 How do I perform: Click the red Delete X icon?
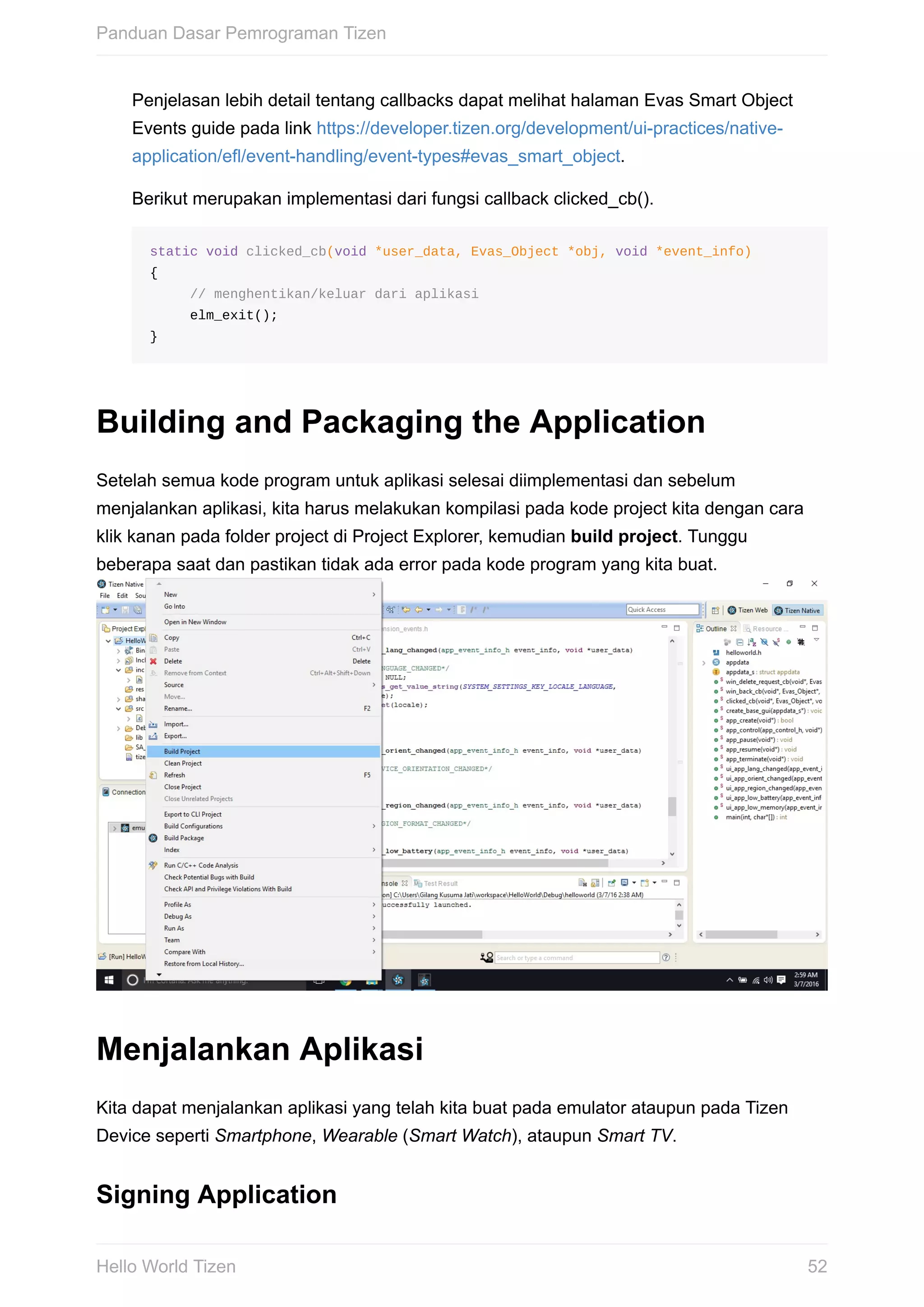coord(153,662)
